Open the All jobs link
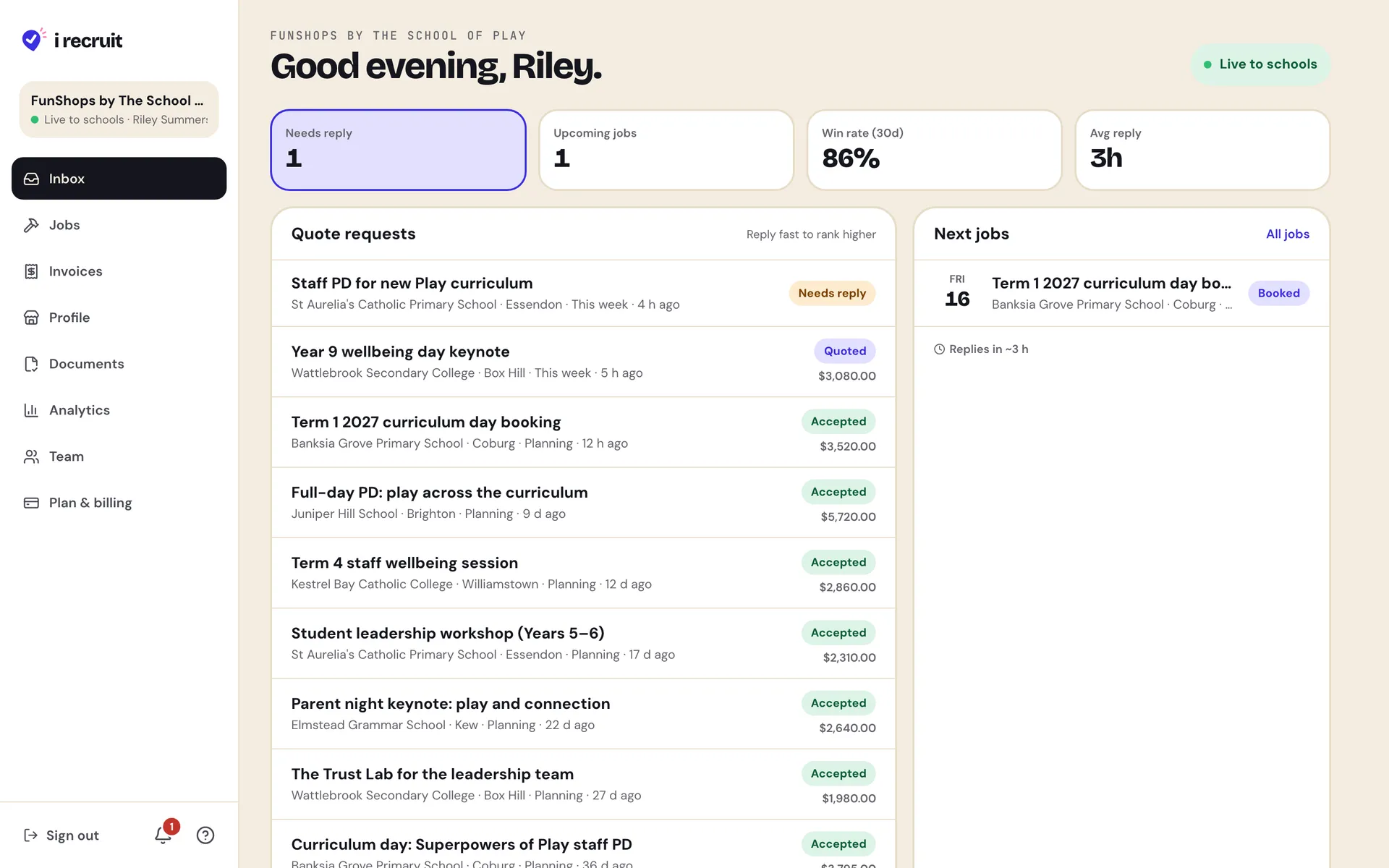The width and height of the screenshot is (1389, 868). pyautogui.click(x=1287, y=234)
